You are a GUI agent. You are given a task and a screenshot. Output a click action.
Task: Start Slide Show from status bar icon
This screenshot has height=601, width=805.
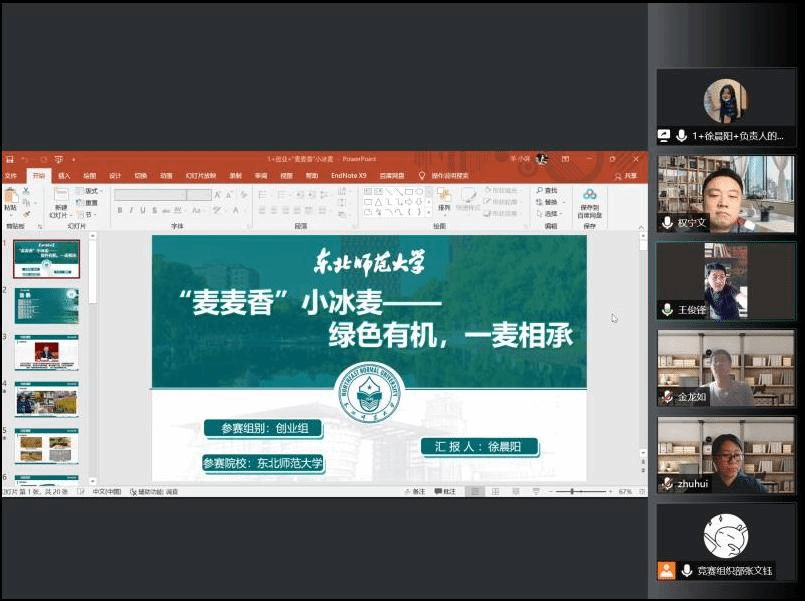pos(535,492)
